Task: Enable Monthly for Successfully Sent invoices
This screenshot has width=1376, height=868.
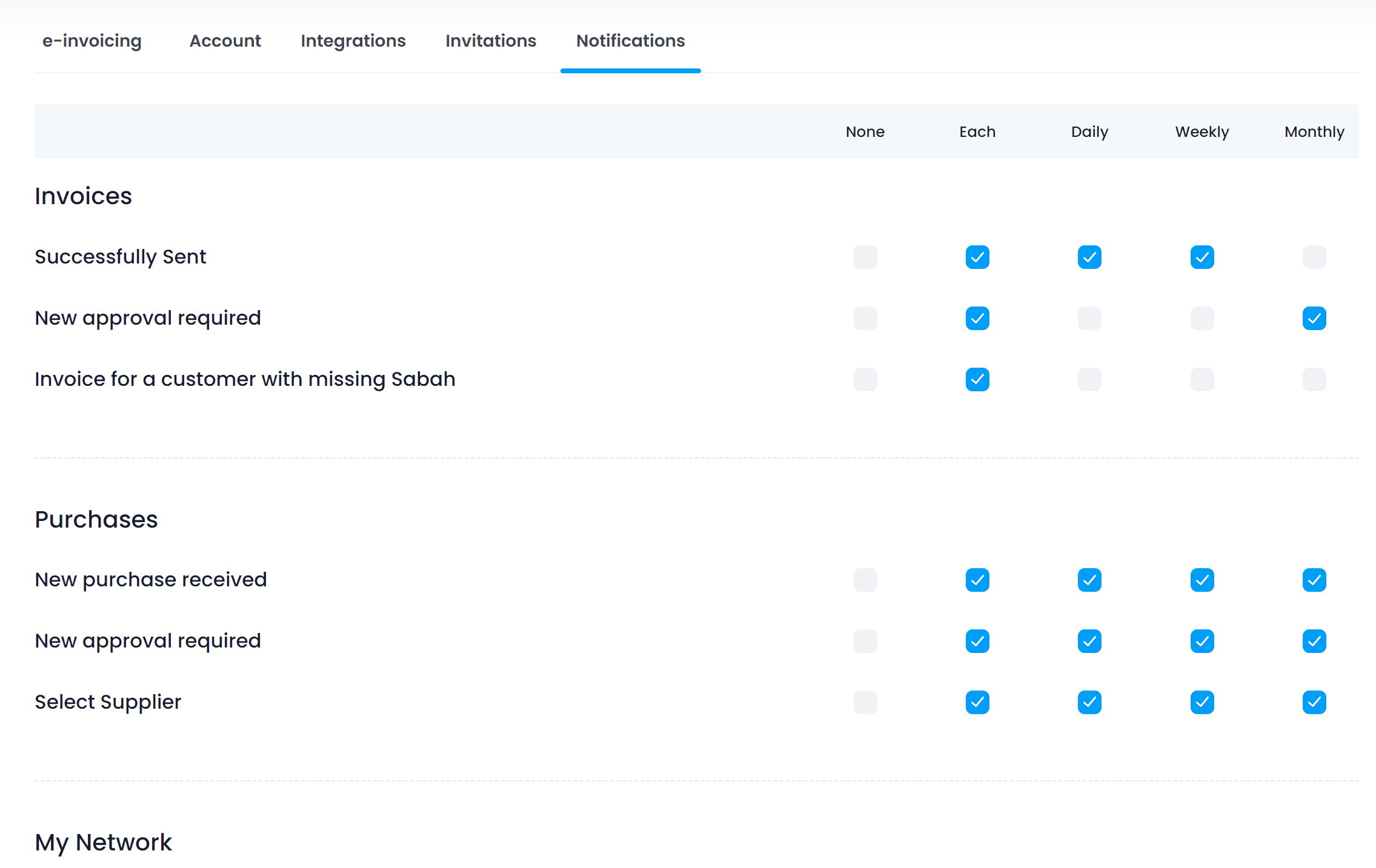Action: point(1314,257)
